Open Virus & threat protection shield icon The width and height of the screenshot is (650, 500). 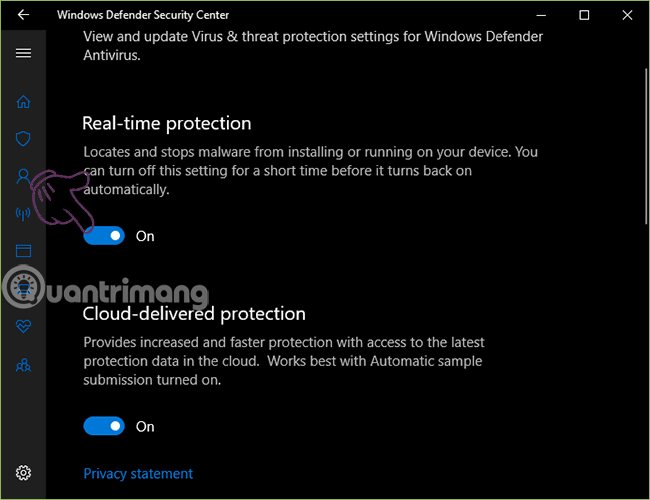[23, 139]
